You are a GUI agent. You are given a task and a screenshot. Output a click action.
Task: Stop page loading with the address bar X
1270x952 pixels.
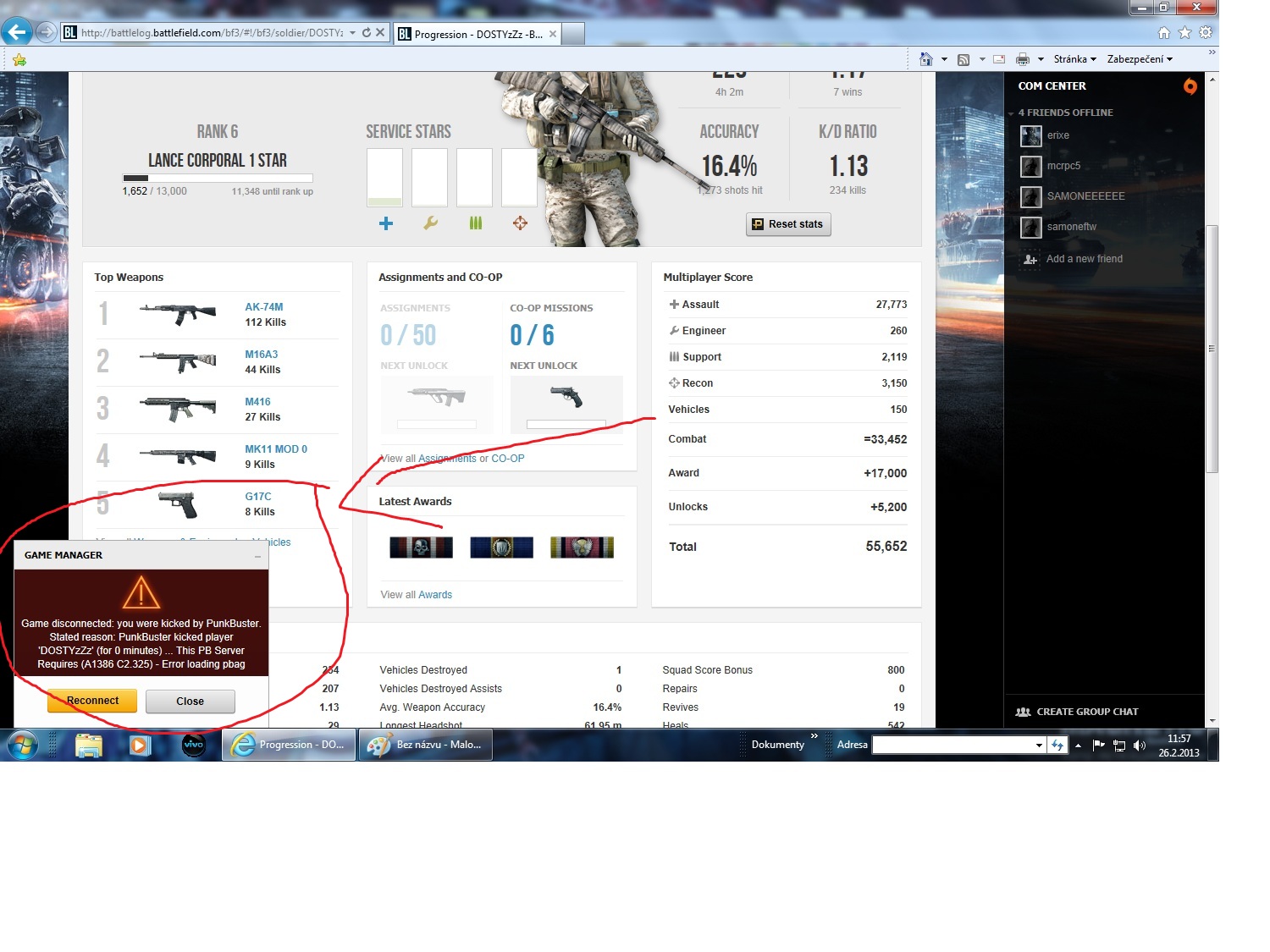380,32
